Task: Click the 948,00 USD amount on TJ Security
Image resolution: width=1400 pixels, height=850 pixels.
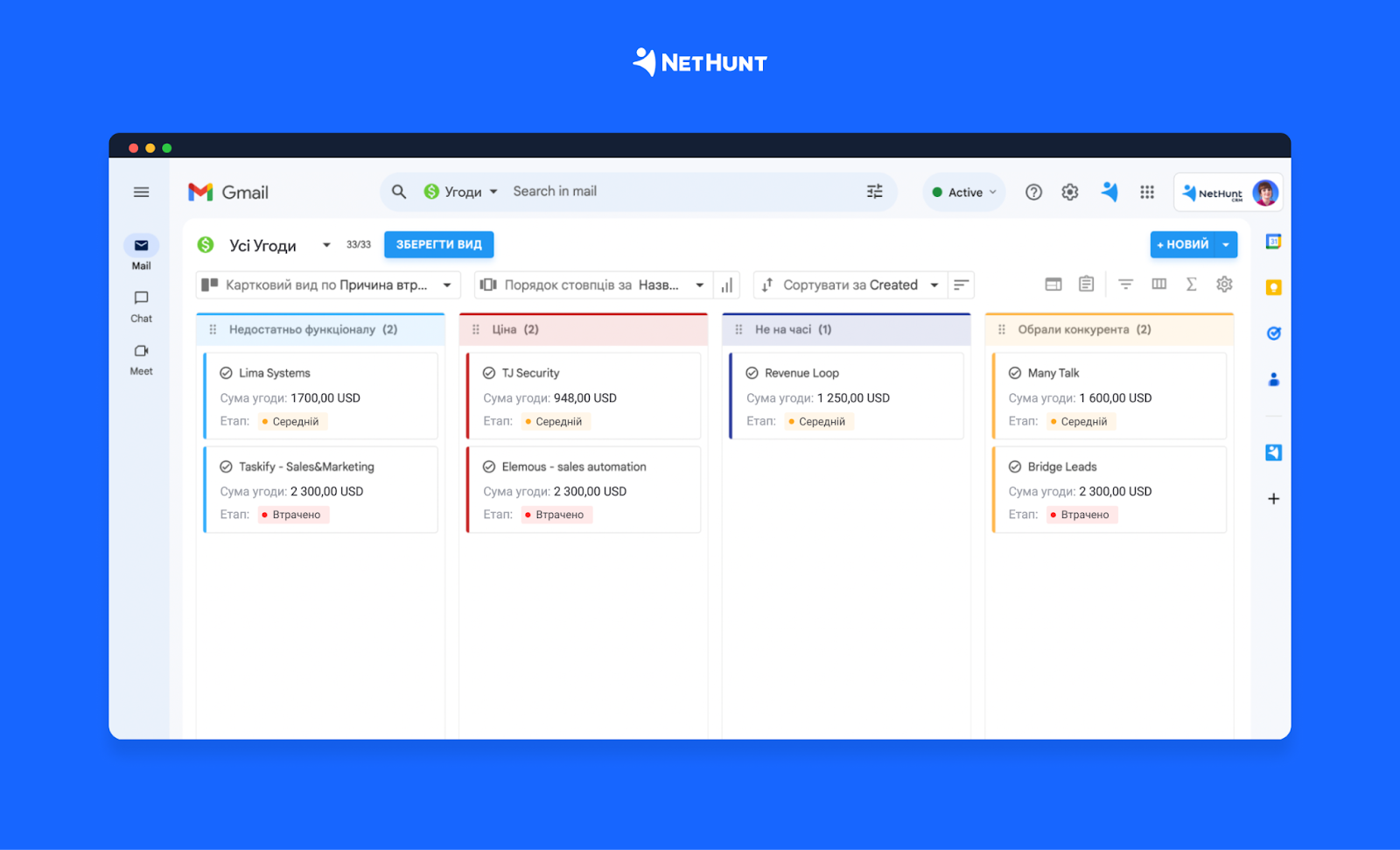Action: 585,398
